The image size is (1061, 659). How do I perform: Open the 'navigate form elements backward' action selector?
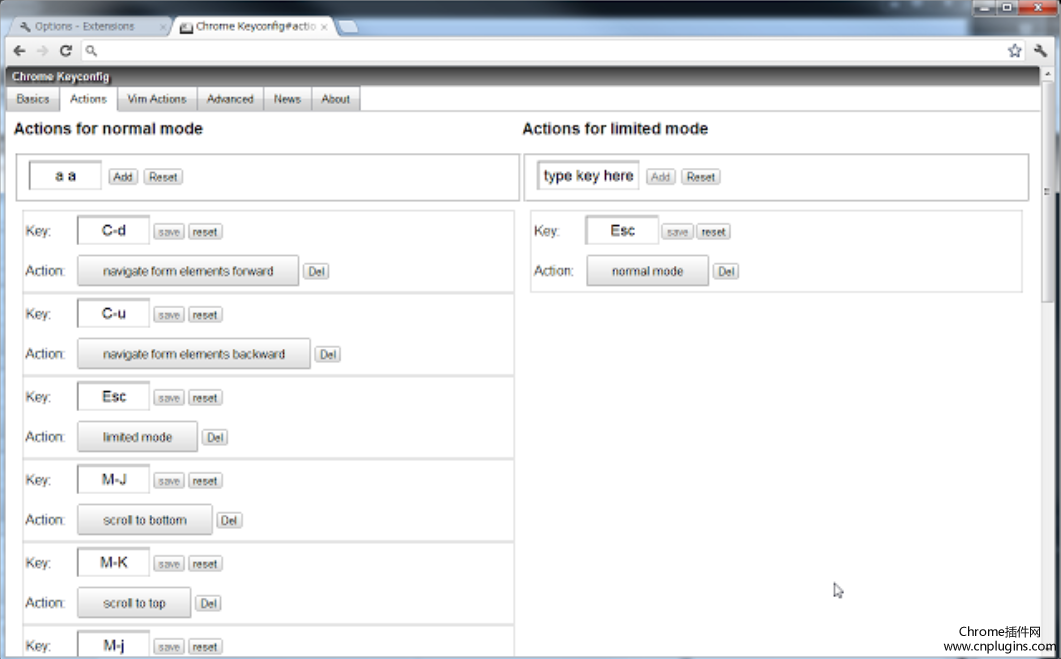click(194, 354)
